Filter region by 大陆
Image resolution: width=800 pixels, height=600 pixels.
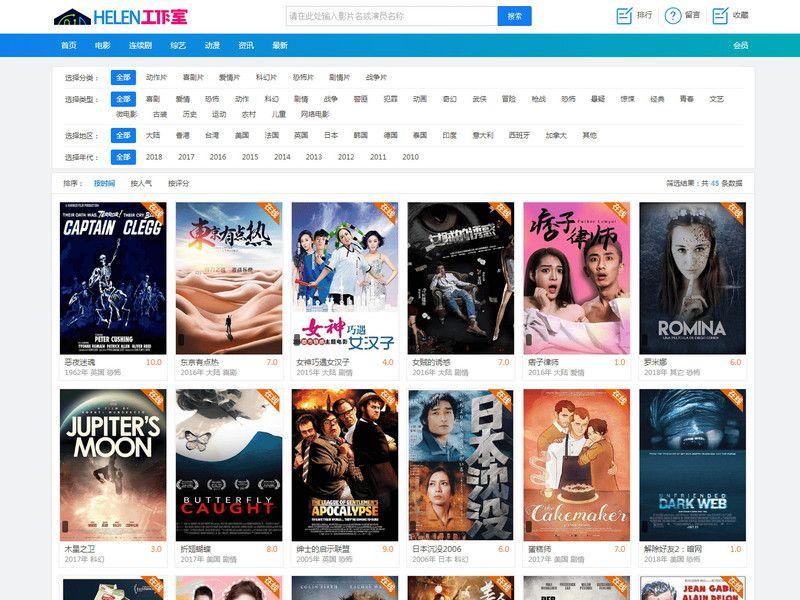coord(153,136)
